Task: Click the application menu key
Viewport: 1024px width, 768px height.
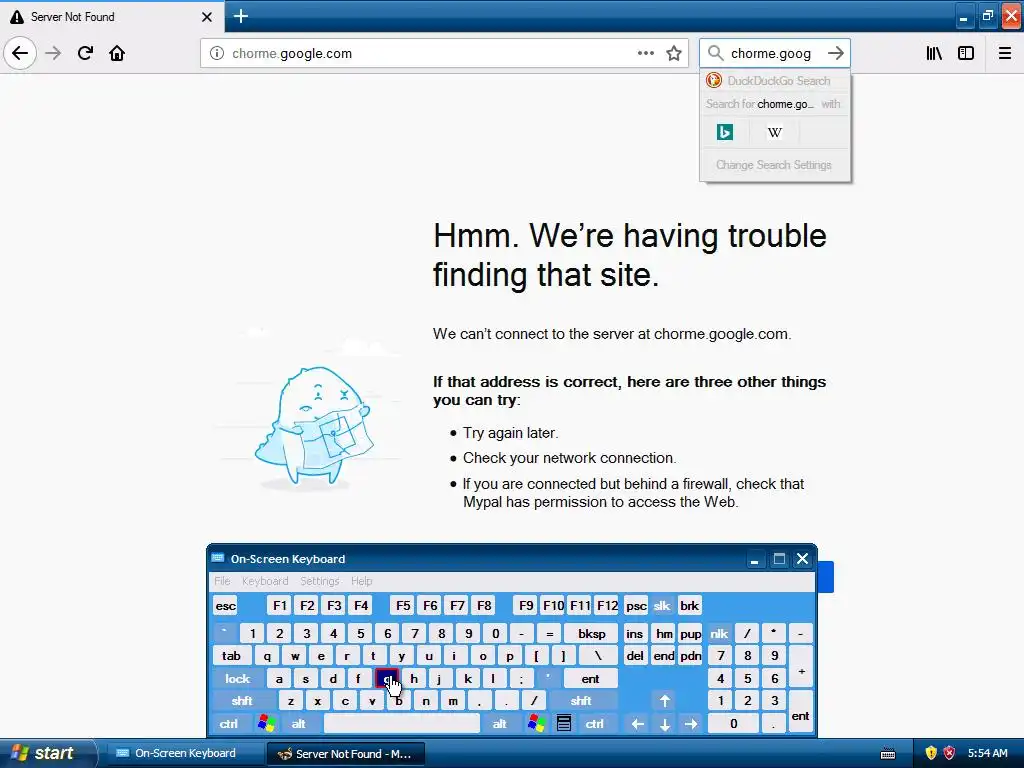Action: click(564, 724)
